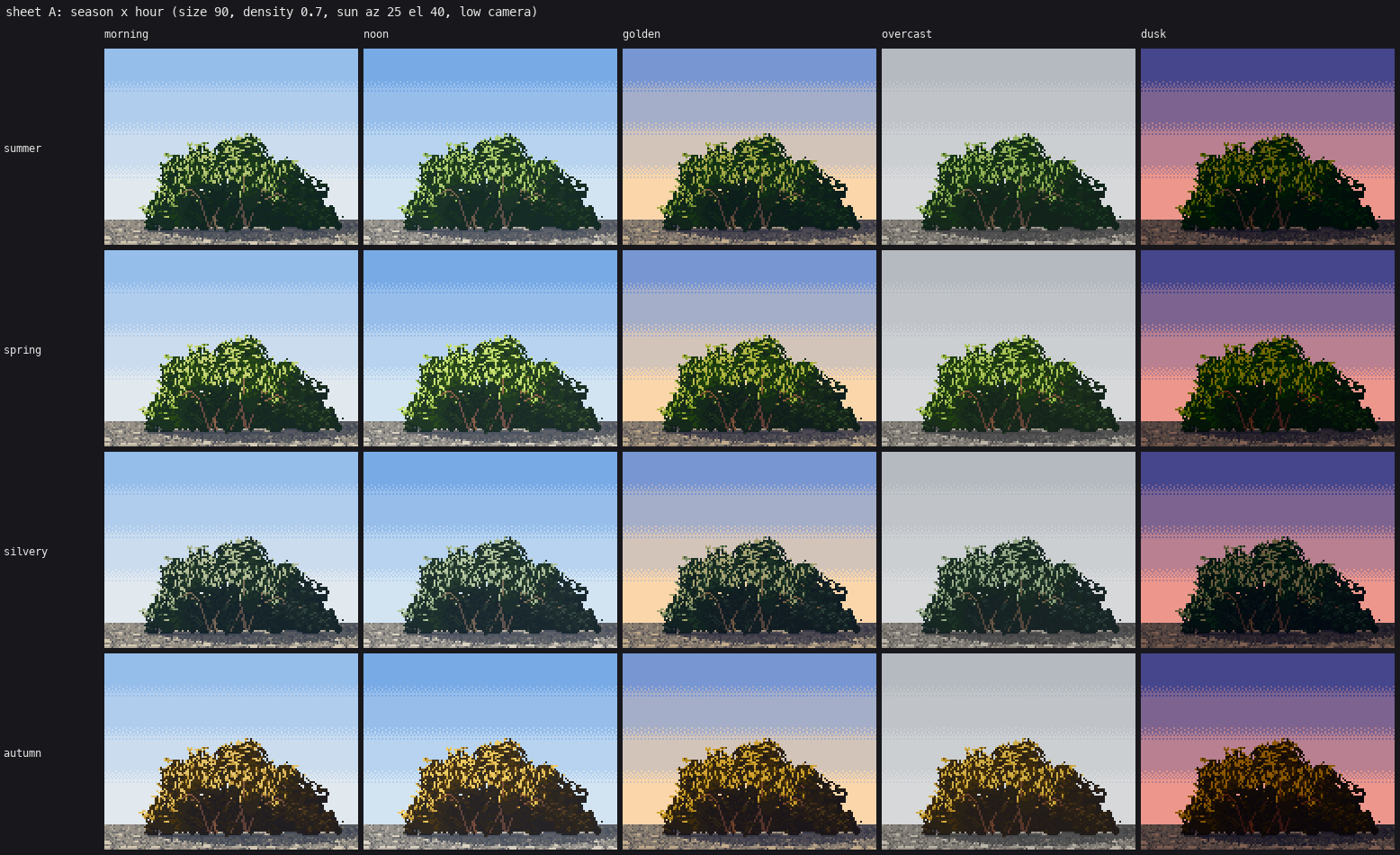Click the 'autumn' row label
The height and width of the screenshot is (855, 1400).
[x=22, y=753]
